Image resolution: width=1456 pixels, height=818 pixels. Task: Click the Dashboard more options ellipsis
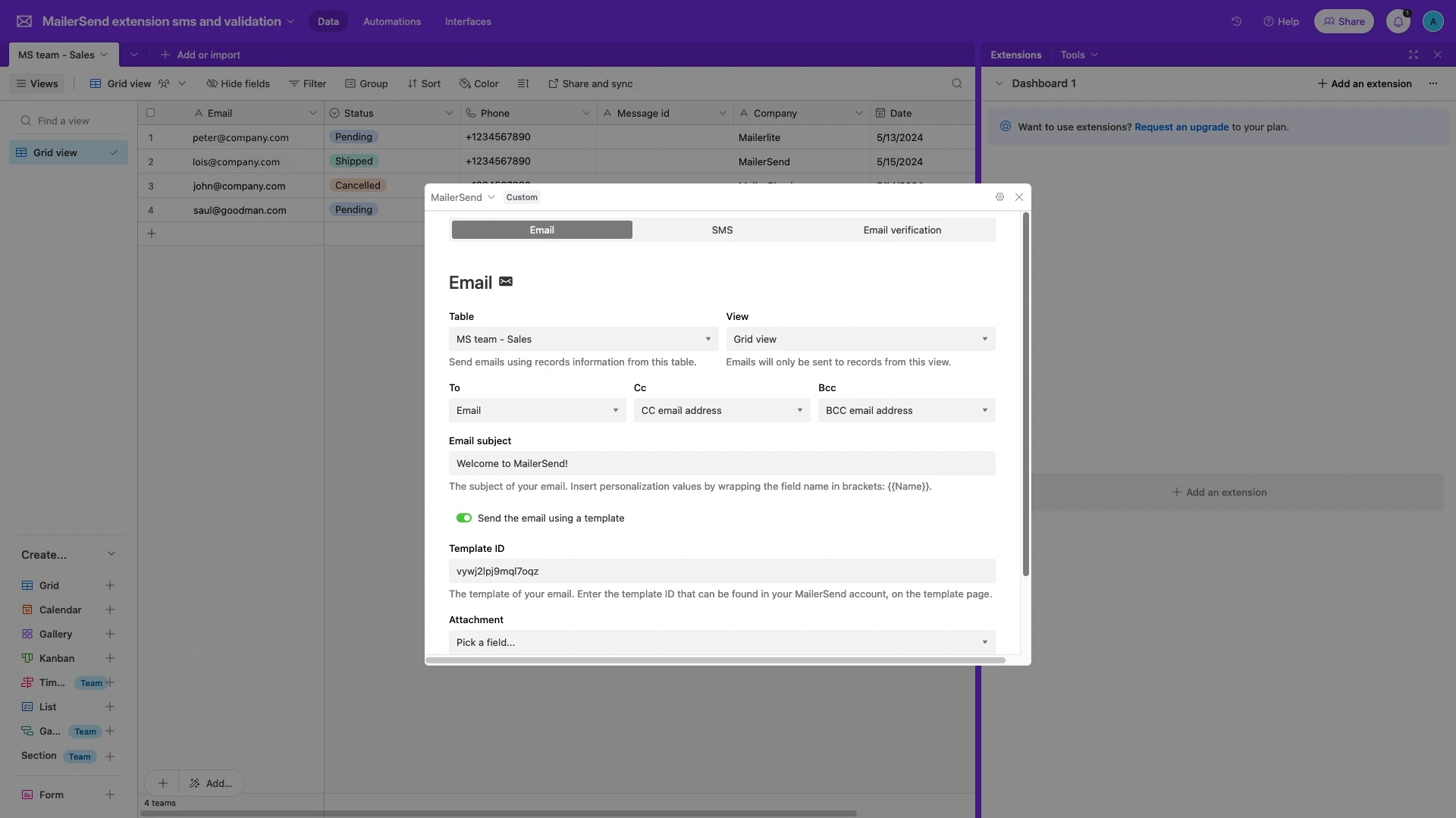[x=1432, y=83]
